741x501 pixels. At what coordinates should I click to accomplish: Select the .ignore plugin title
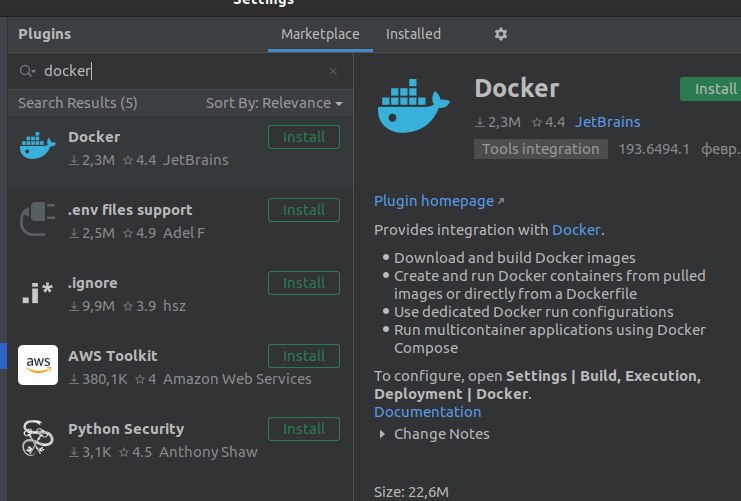[x=93, y=283]
